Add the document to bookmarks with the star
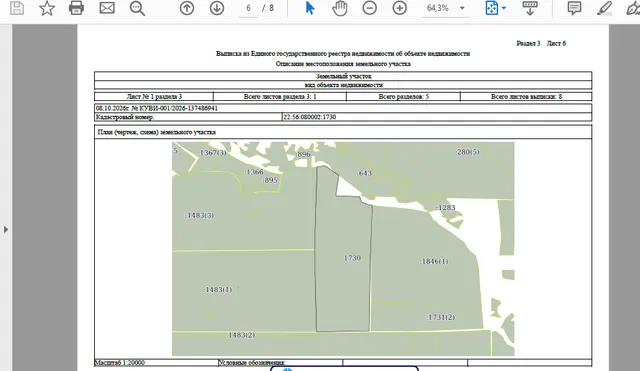Screen dimensions: 640x371 click(47, 8)
